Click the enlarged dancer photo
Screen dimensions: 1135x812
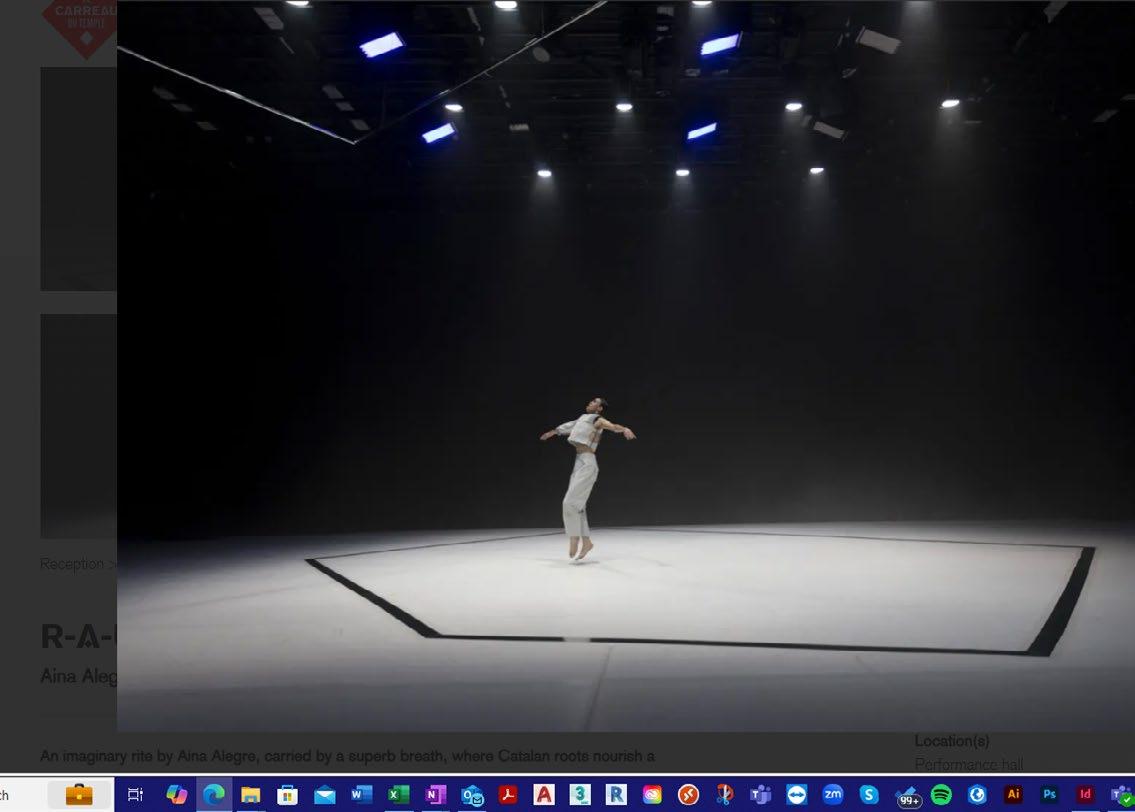coord(625,366)
